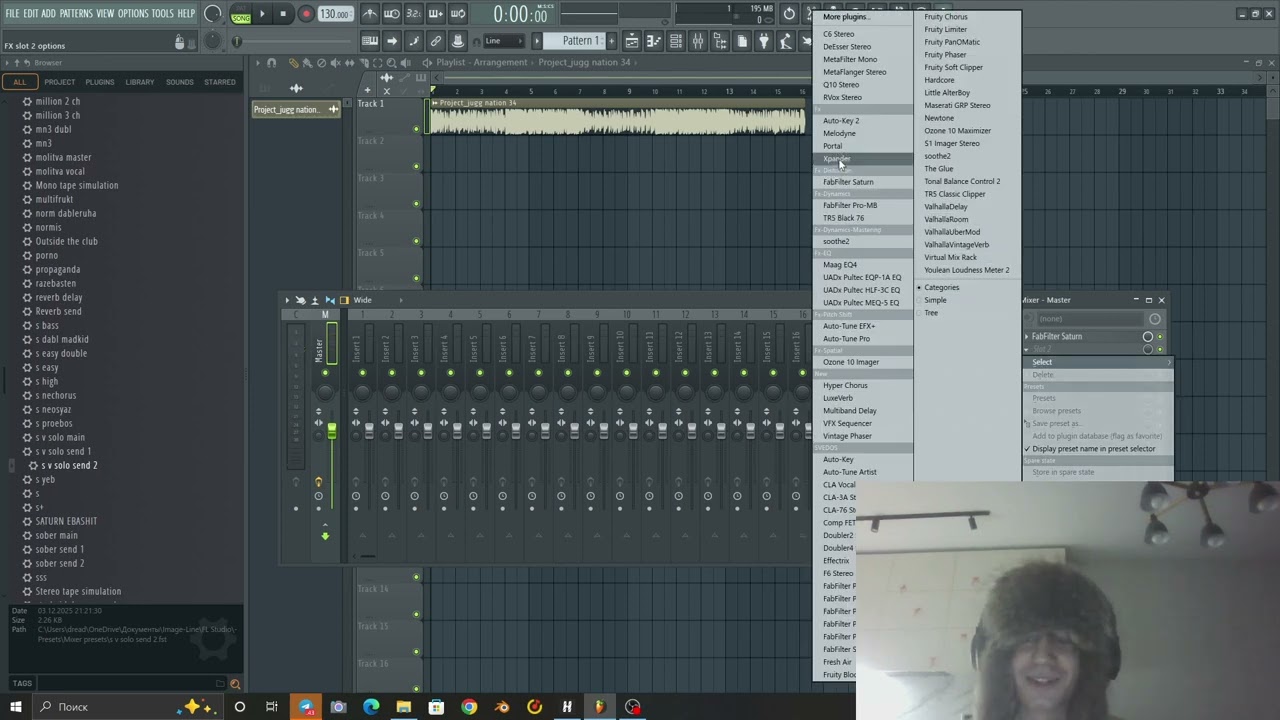Click the Master track volume fader
1280x720 pixels.
pos(331,431)
